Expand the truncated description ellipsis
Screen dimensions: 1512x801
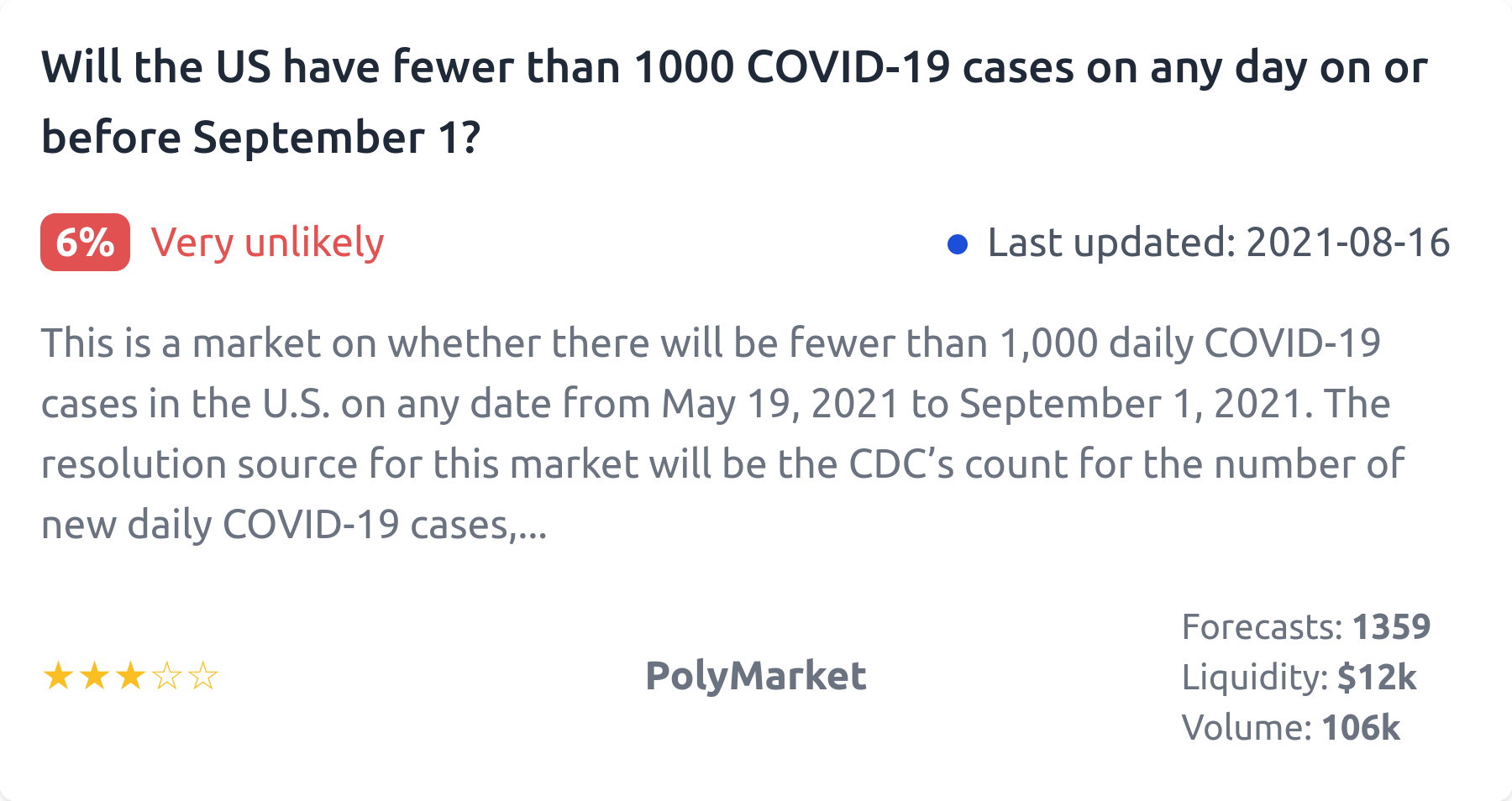(x=532, y=526)
